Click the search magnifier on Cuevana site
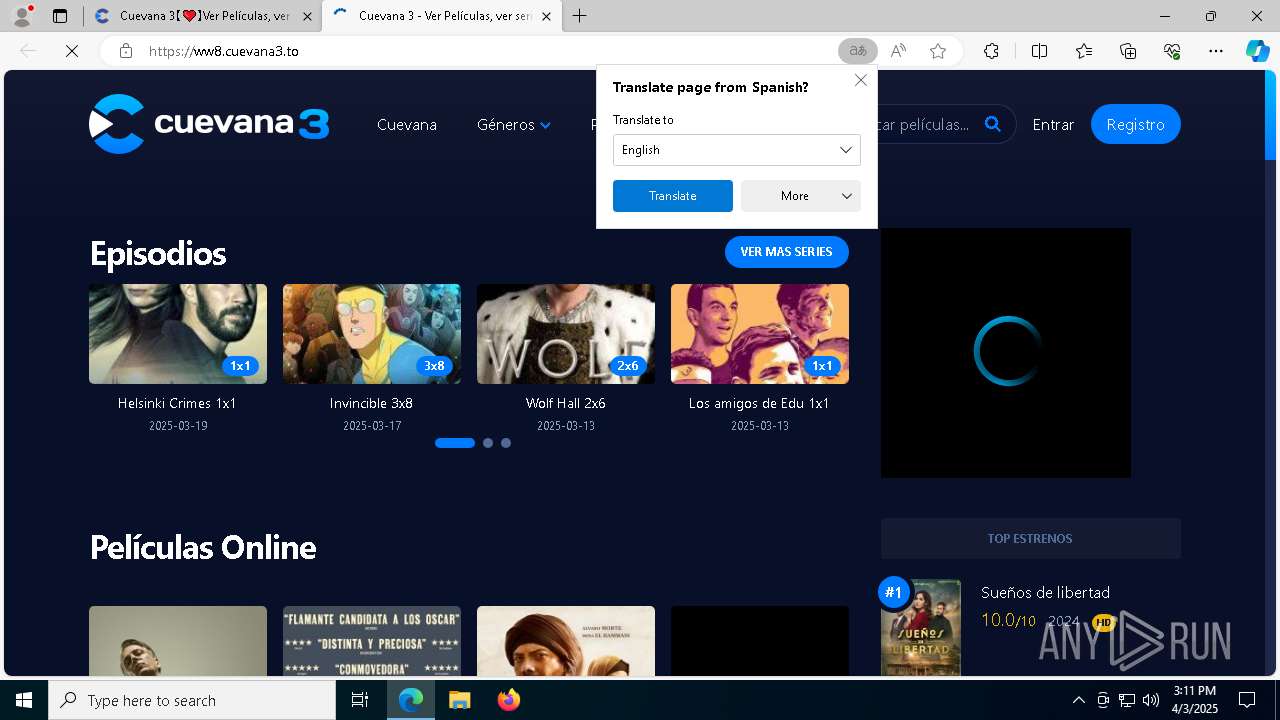The width and height of the screenshot is (1280, 720). point(992,124)
